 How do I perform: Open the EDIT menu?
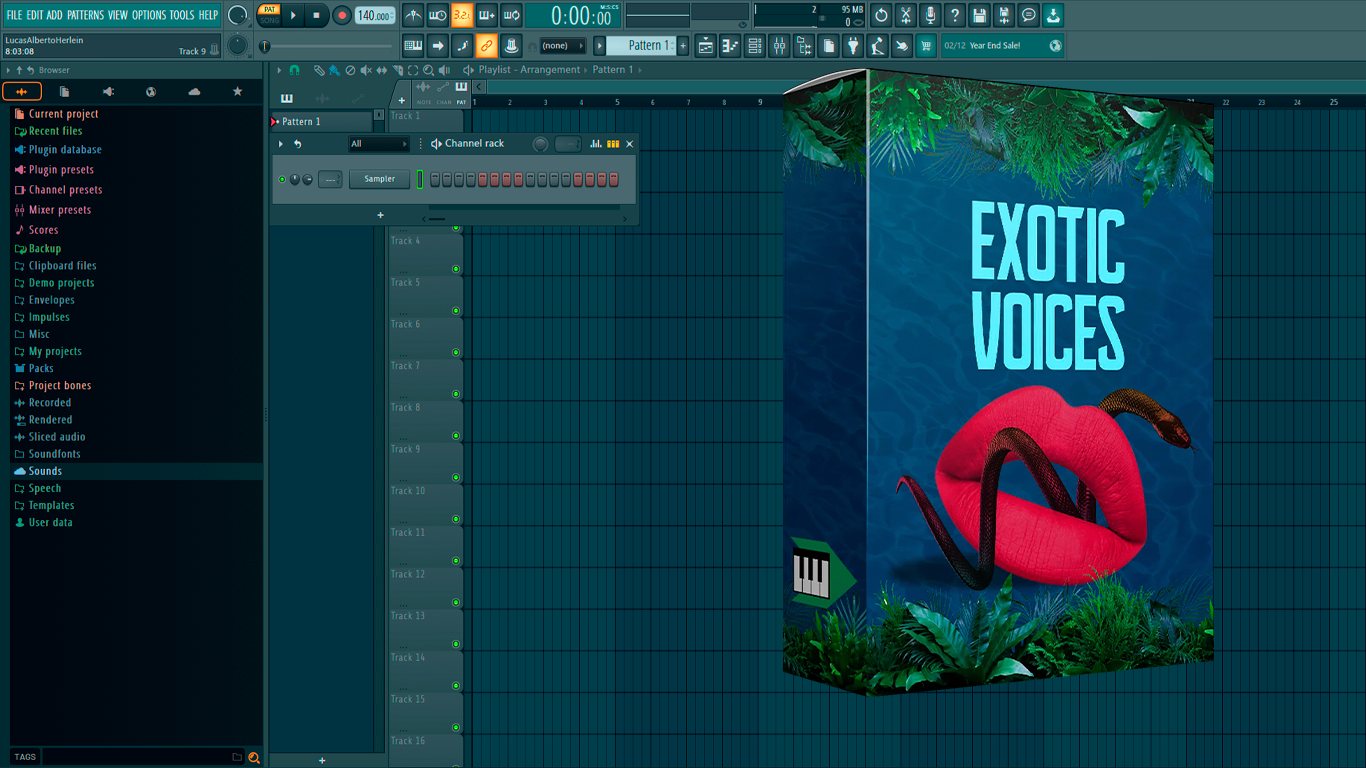(35, 15)
